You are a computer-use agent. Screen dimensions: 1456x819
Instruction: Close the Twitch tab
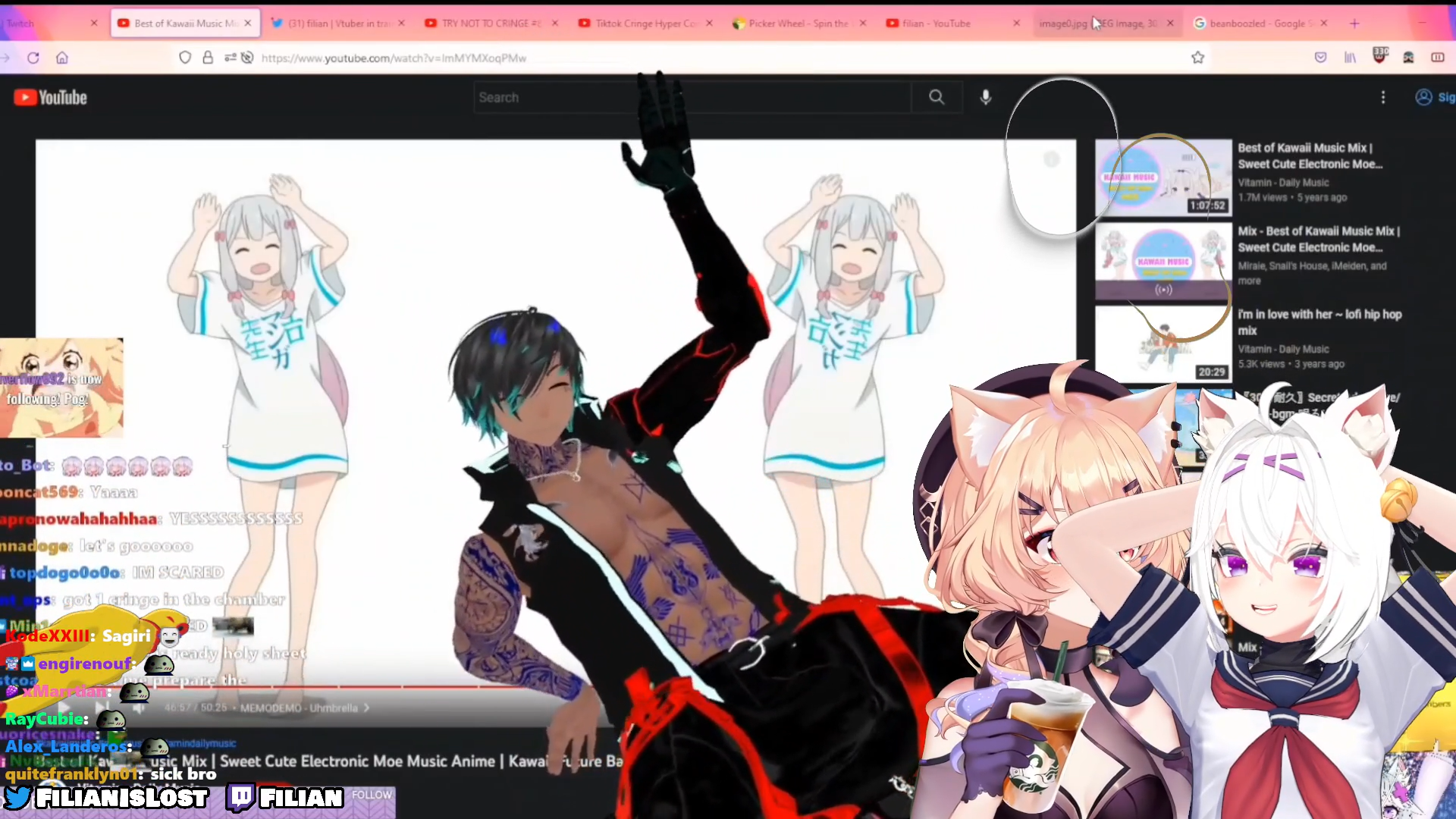point(94,24)
